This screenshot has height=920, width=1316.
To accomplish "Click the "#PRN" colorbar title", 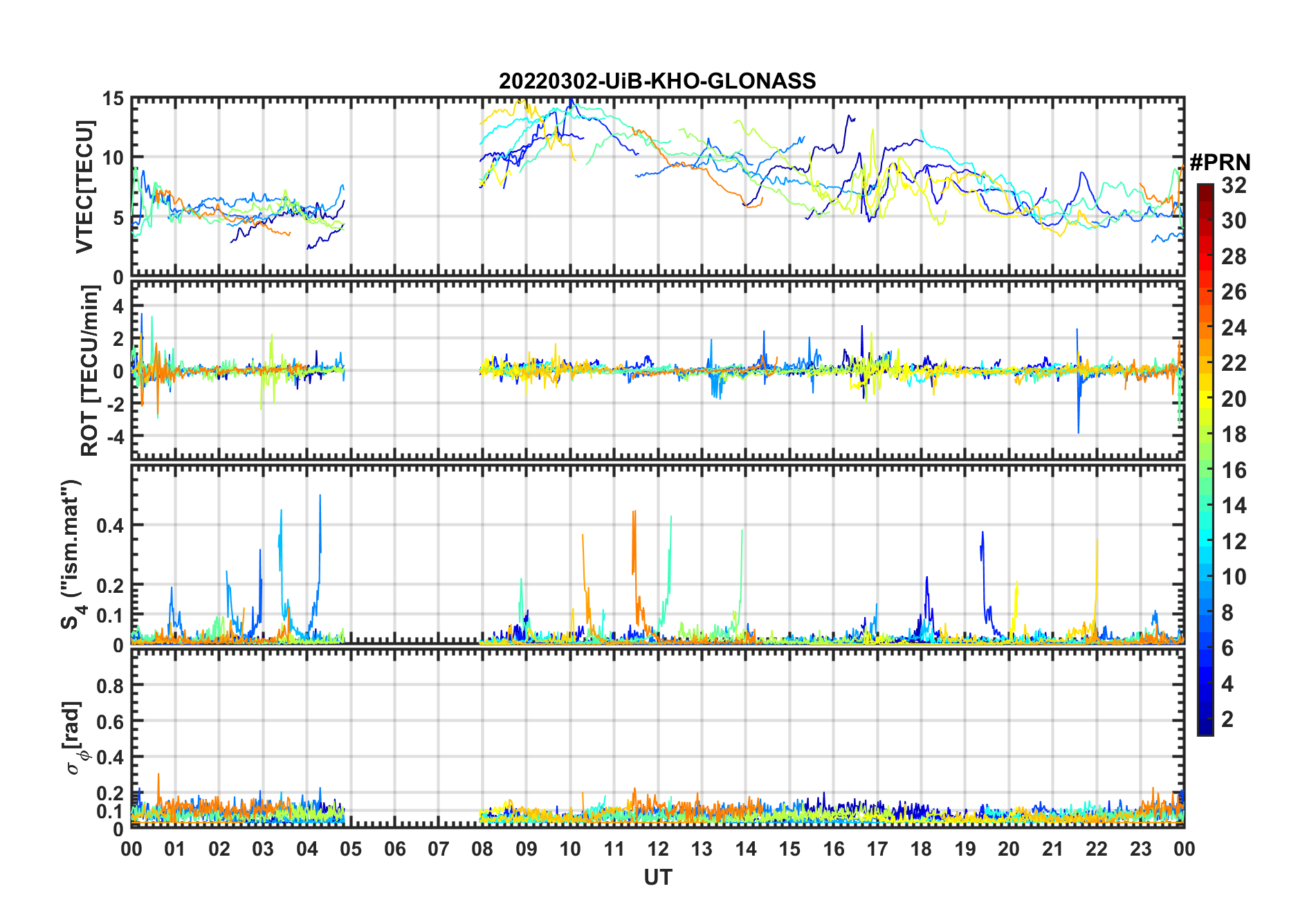I will pyautogui.click(x=1220, y=163).
